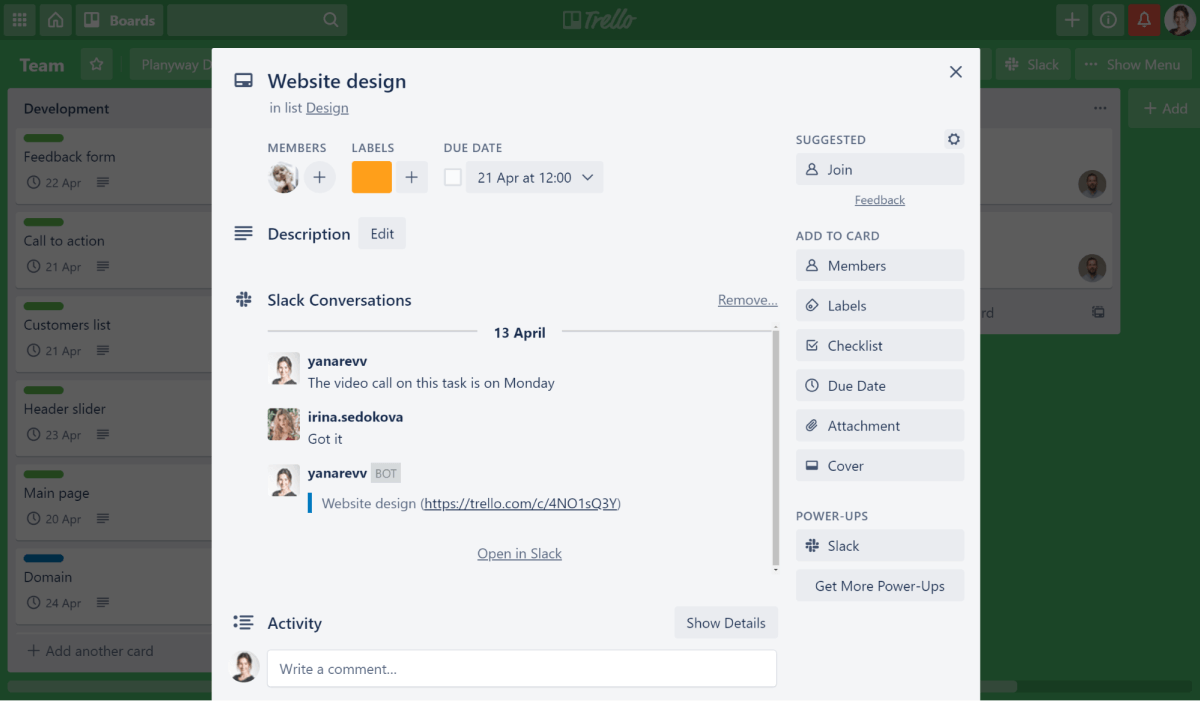Viewport: 1200px width, 701px height.
Task: Open the Boards menu
Action: point(119,19)
